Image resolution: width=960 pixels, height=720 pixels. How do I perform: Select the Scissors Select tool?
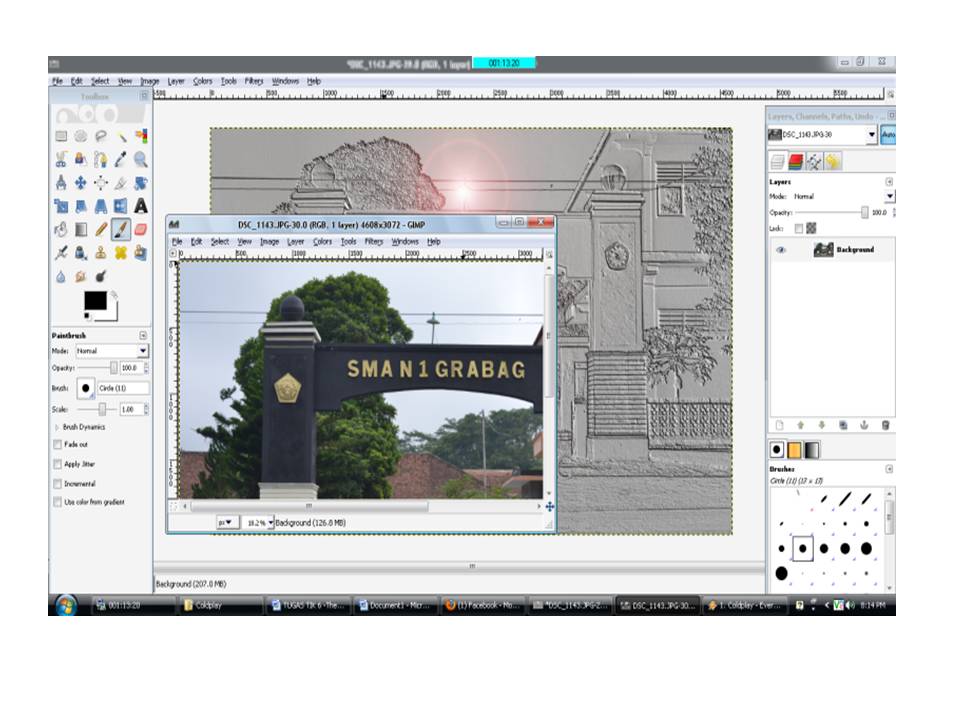[61, 159]
